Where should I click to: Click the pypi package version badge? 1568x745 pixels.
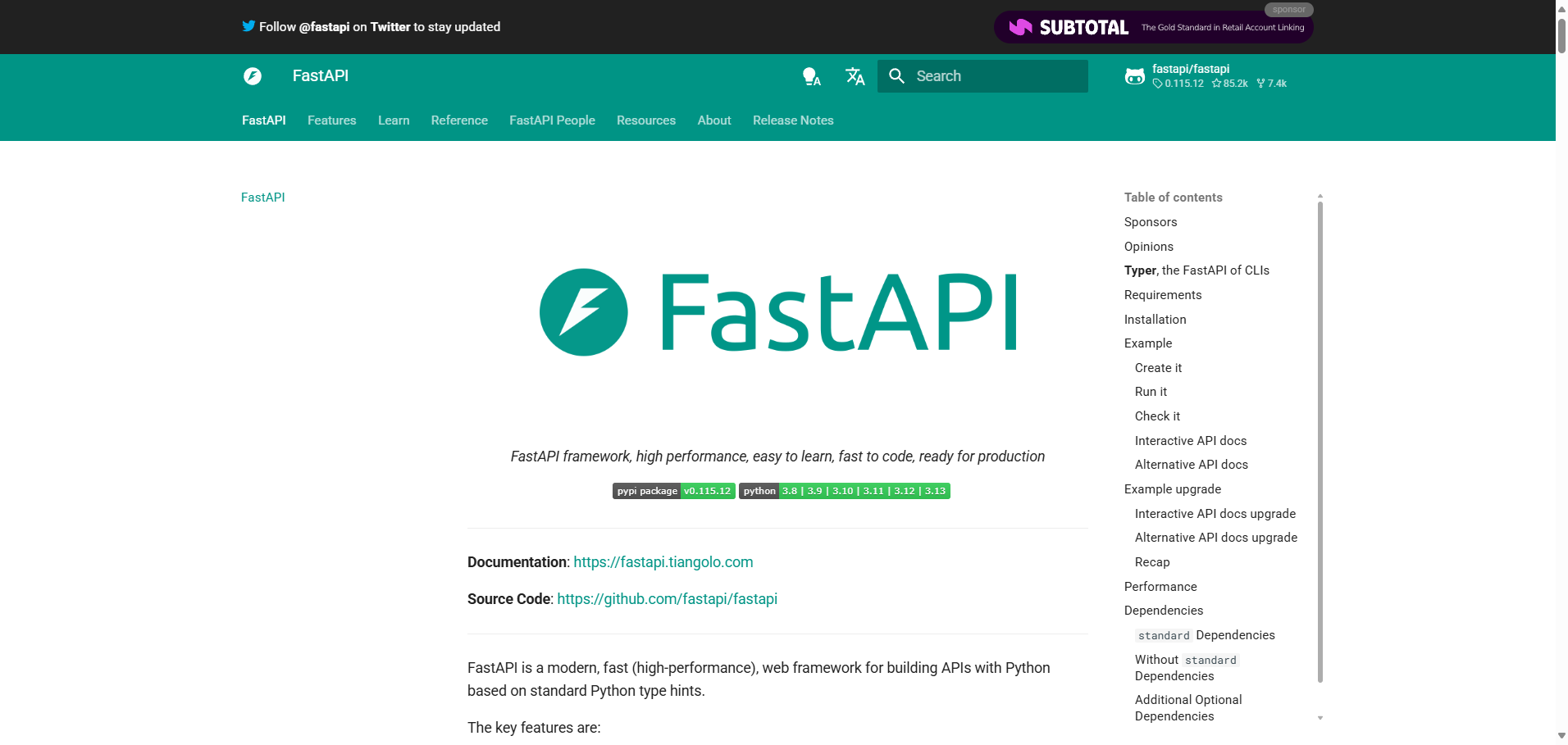(x=674, y=491)
